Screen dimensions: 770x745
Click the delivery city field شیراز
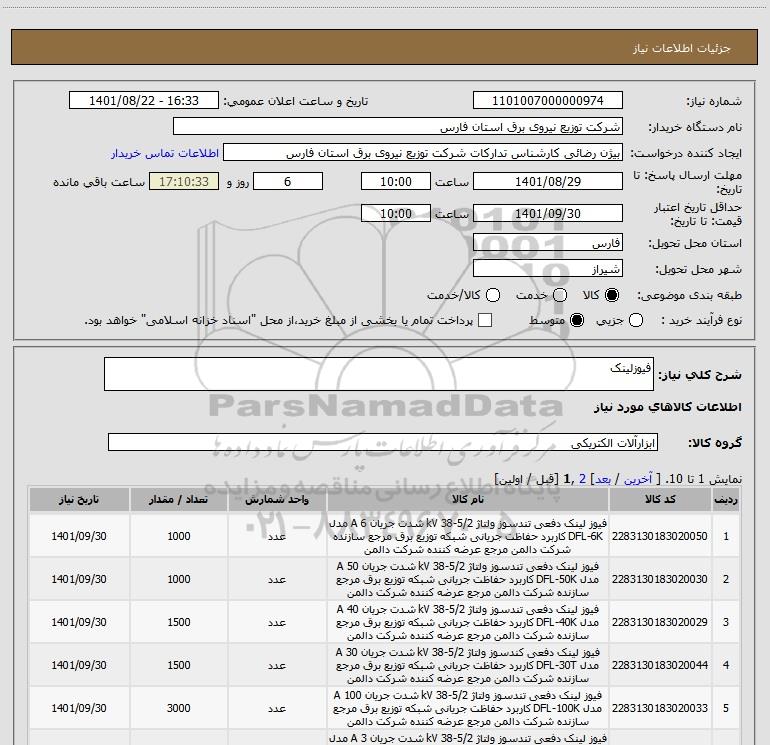point(548,269)
